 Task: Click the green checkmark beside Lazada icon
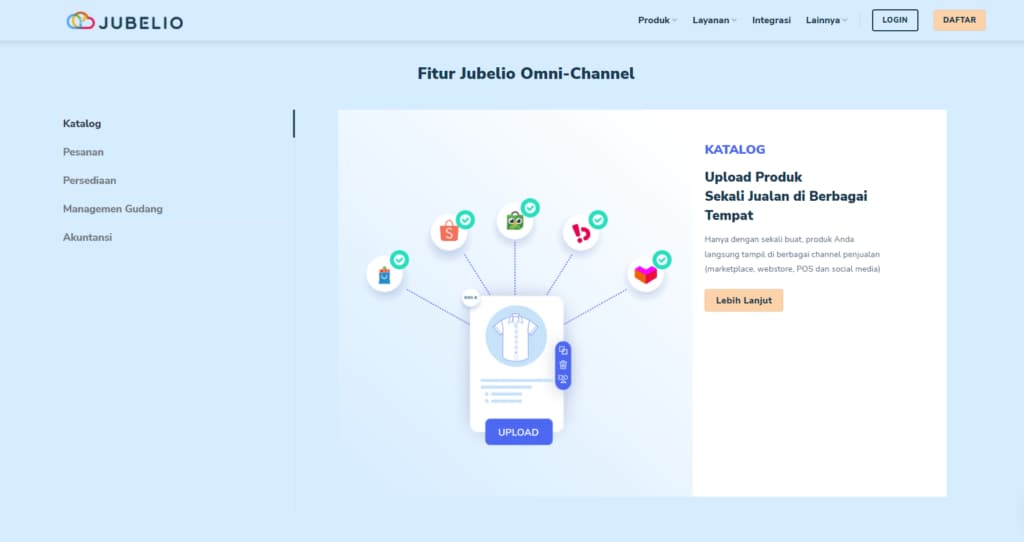[x=662, y=260]
